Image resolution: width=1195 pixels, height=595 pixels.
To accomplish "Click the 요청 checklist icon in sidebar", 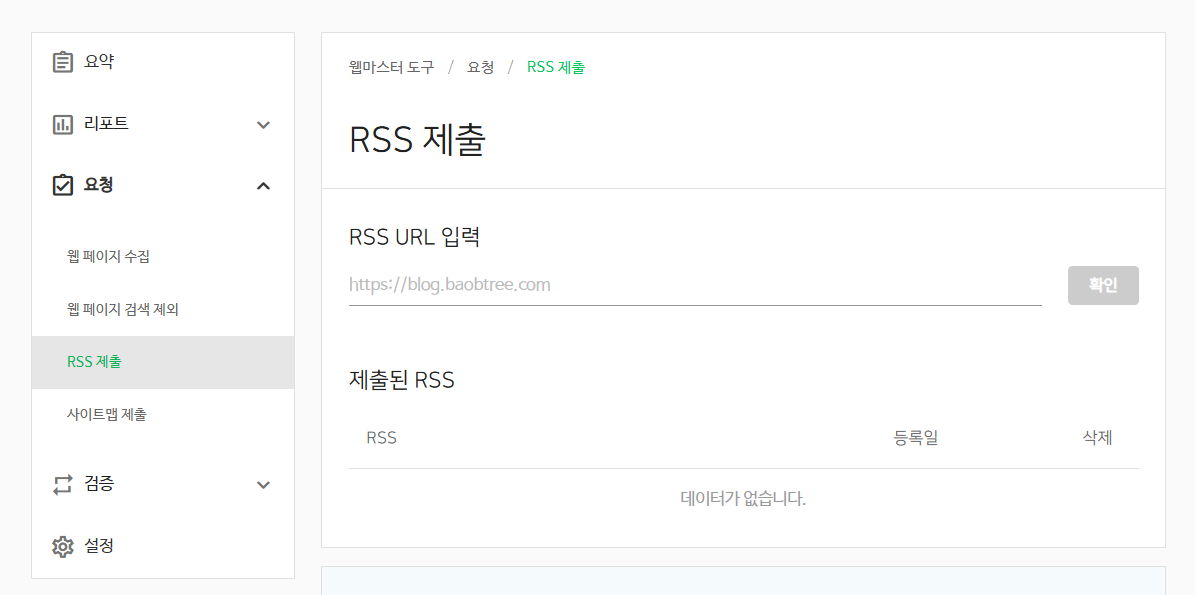I will (x=62, y=185).
